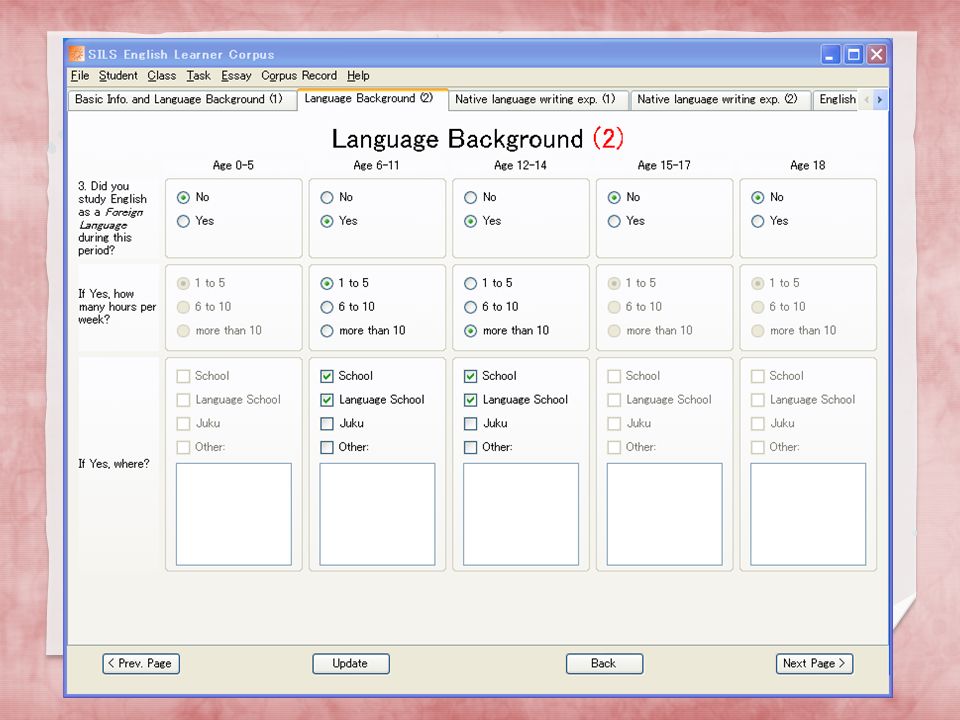Image resolution: width=960 pixels, height=720 pixels.
Task: Open the Task menu
Action: pos(198,75)
